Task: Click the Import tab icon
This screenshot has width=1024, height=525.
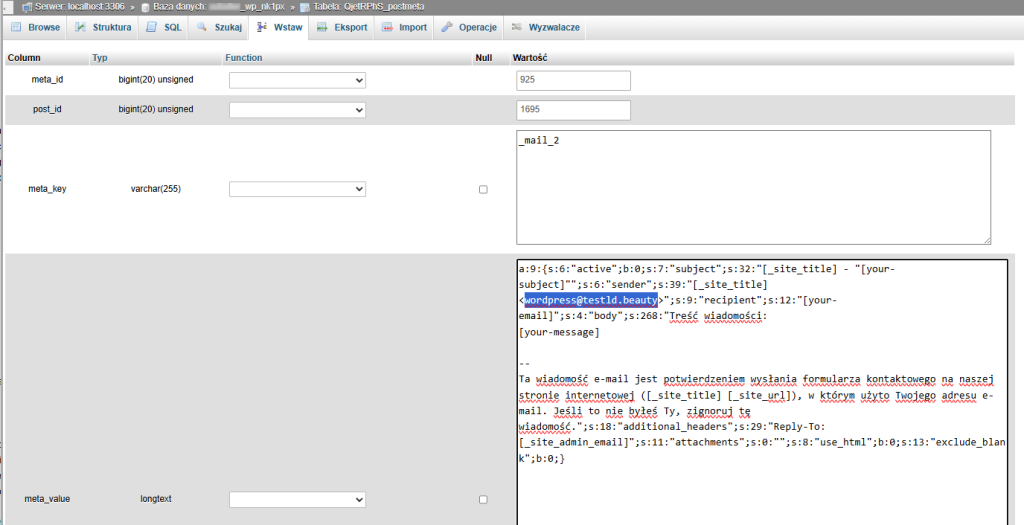Action: coord(387,27)
